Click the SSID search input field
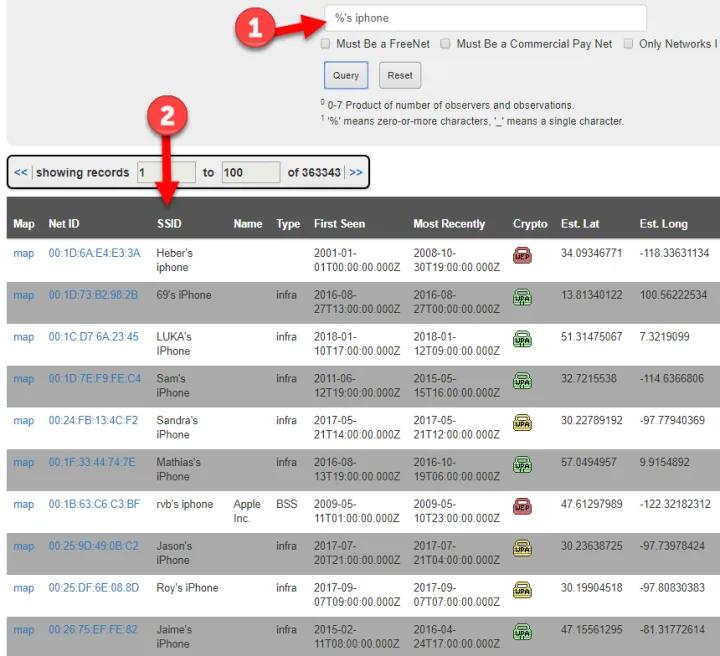 (x=485, y=18)
